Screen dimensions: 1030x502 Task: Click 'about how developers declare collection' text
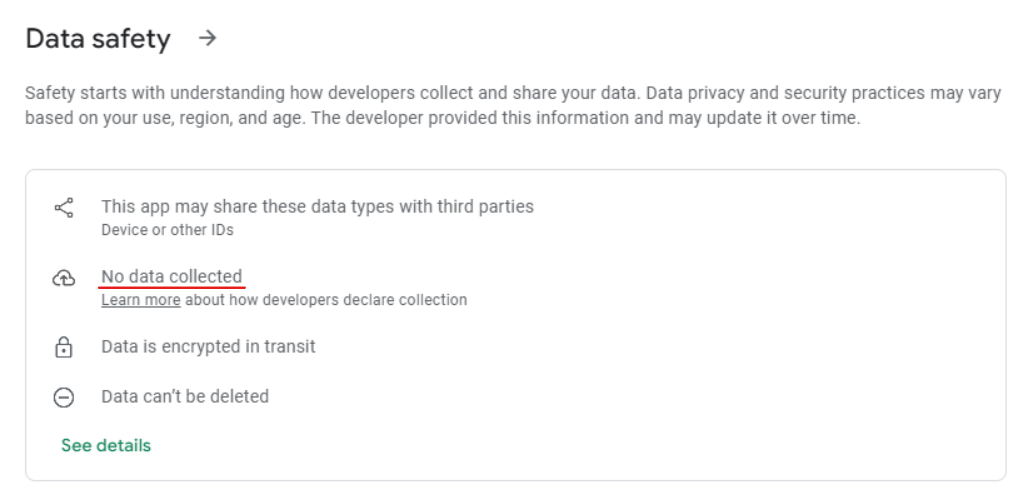coord(326,300)
